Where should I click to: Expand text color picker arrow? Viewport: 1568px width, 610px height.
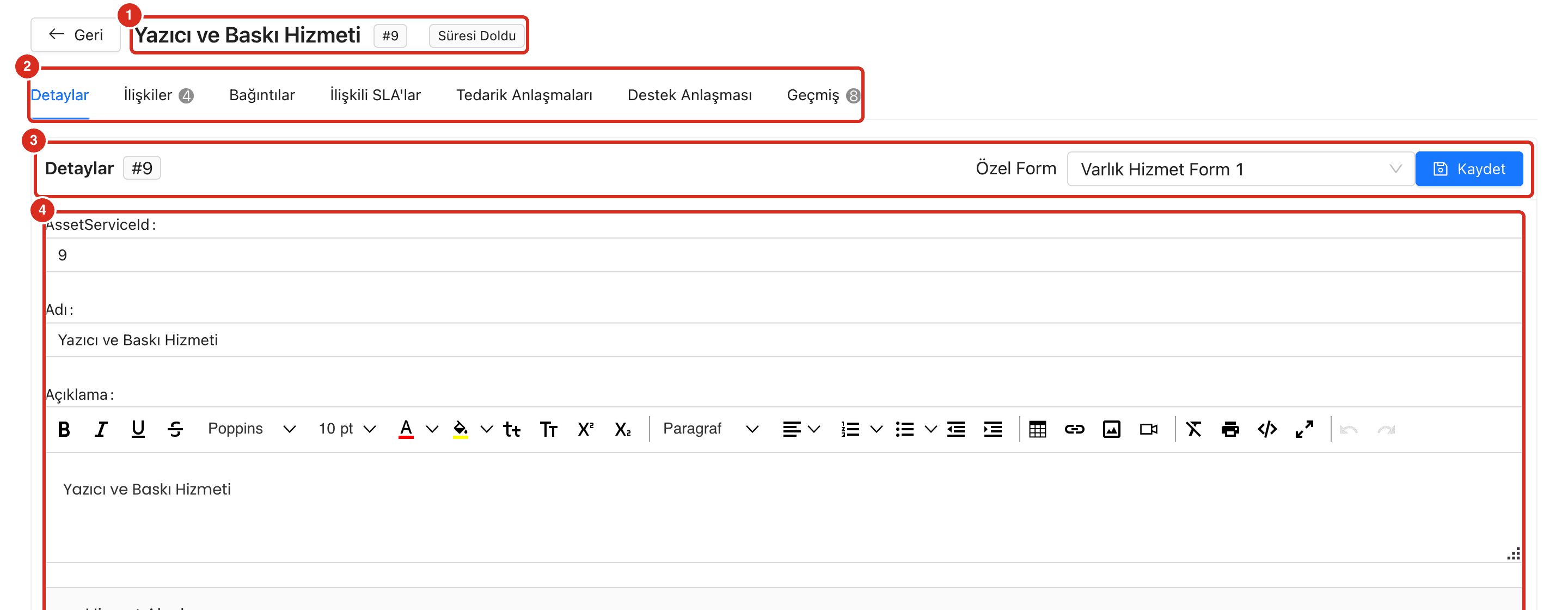pyautogui.click(x=432, y=429)
